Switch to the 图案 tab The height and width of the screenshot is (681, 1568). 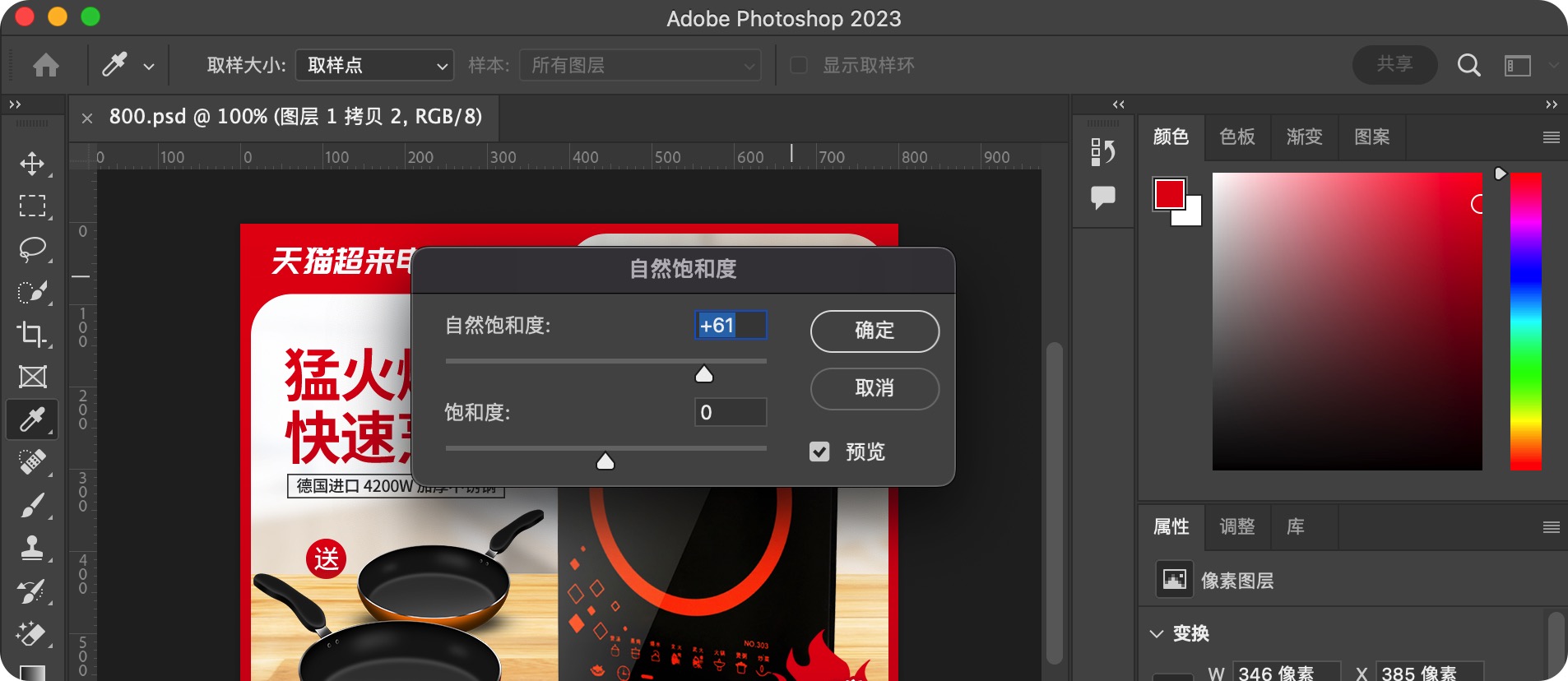[x=1372, y=137]
